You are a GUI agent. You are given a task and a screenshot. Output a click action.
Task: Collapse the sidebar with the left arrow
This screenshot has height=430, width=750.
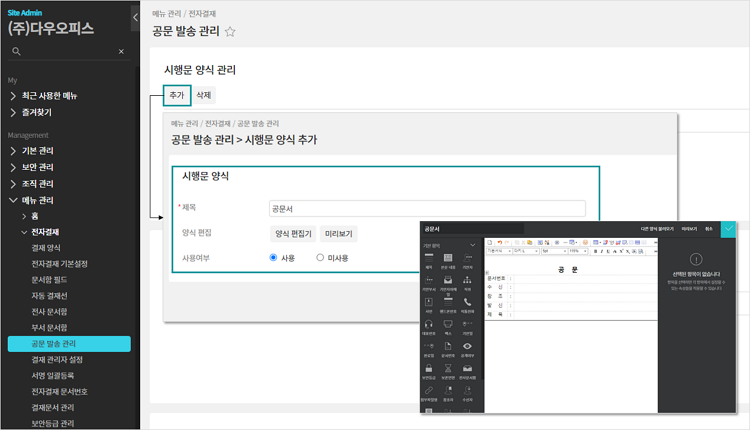tap(135, 18)
